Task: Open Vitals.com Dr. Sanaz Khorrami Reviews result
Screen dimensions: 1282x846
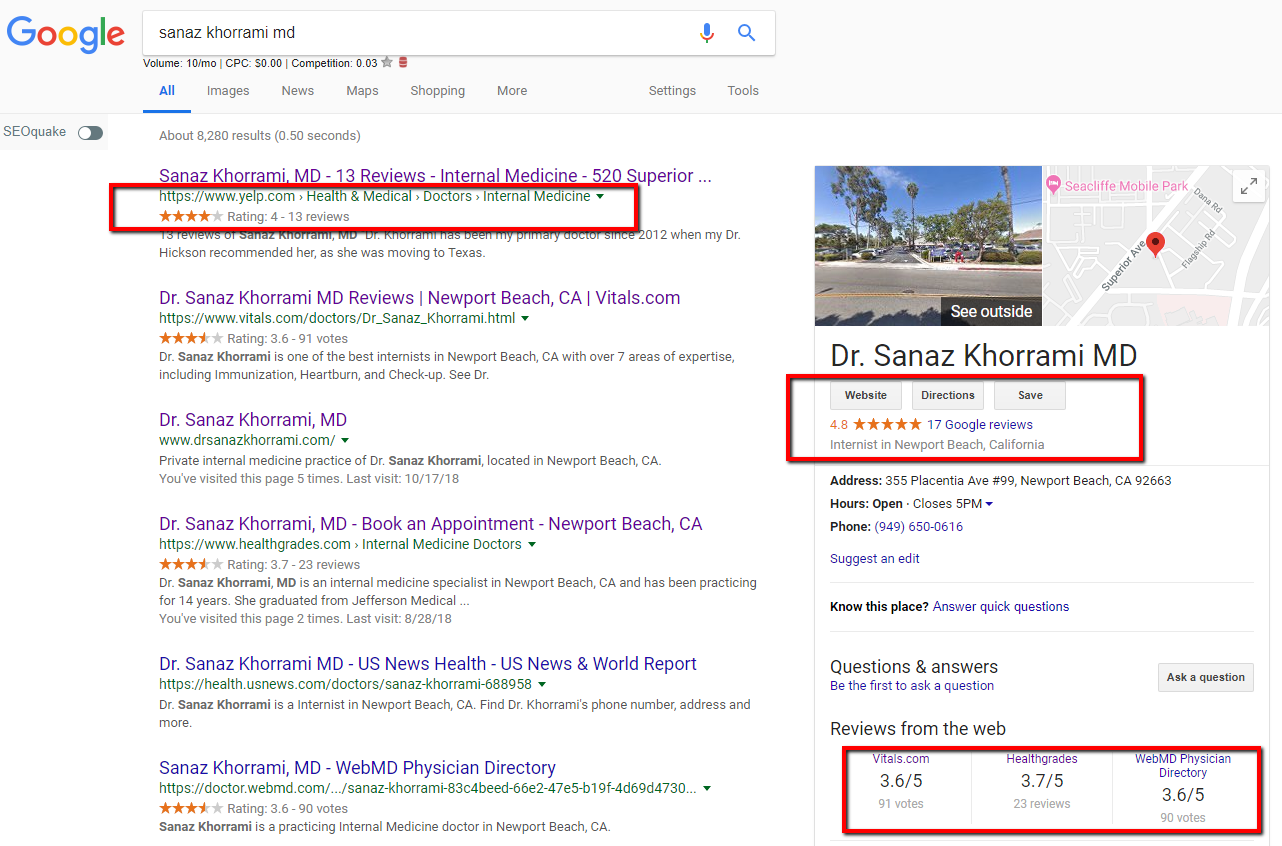Action: (x=419, y=298)
